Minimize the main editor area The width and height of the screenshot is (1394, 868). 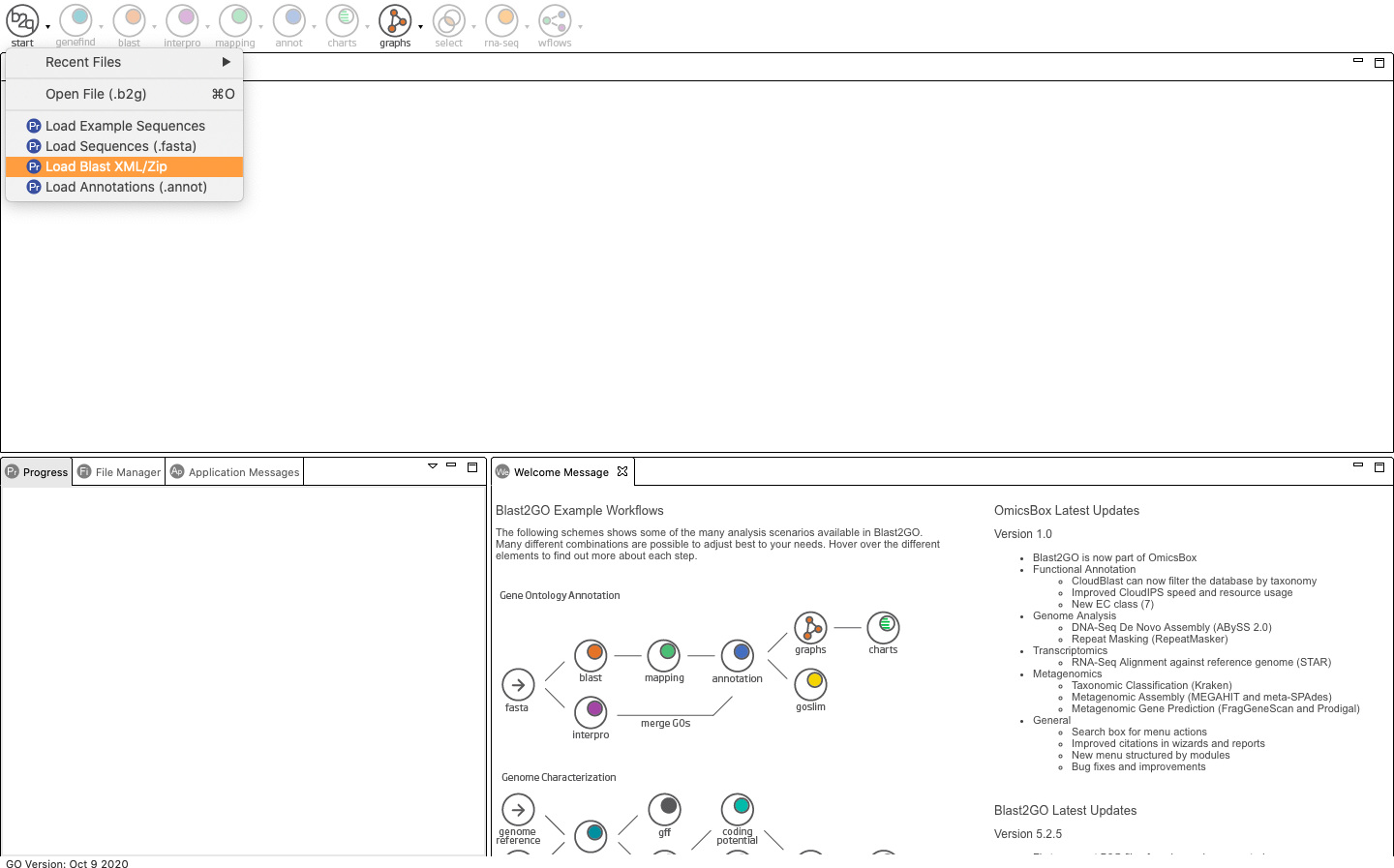click(1358, 61)
